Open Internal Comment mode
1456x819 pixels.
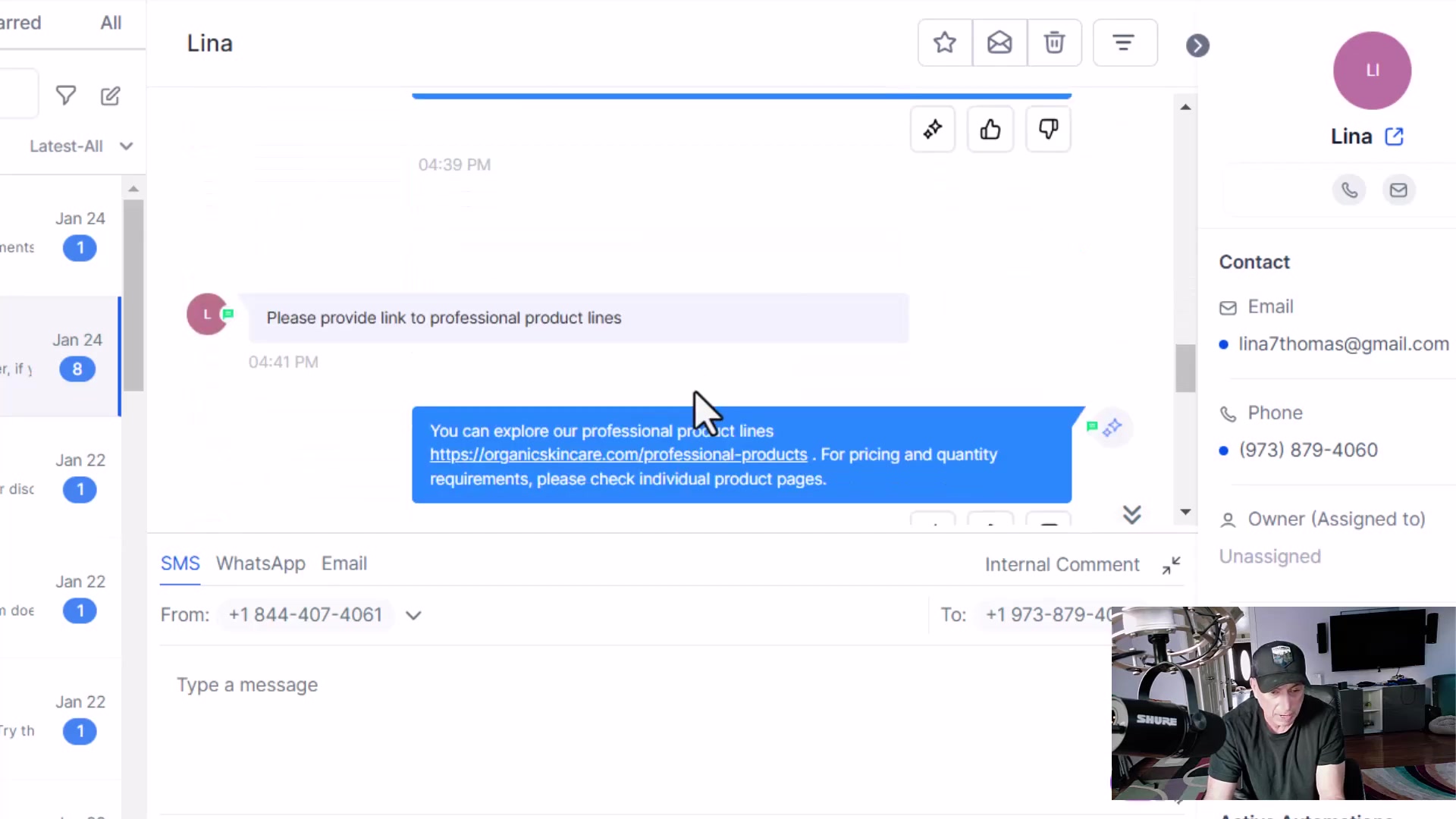coord(1062,565)
